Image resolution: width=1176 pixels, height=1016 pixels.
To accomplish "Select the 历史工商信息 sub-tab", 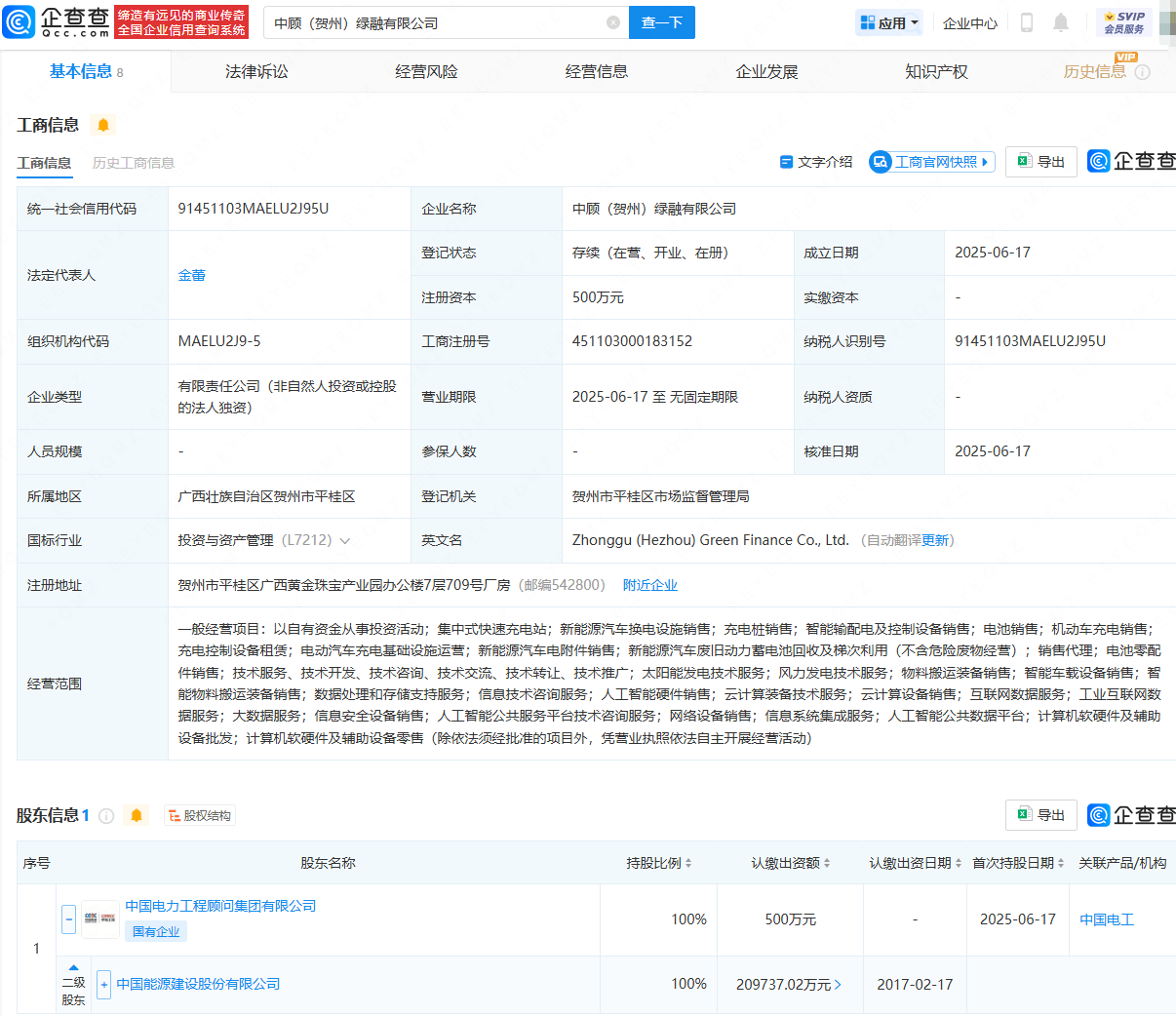I will pyautogui.click(x=134, y=163).
